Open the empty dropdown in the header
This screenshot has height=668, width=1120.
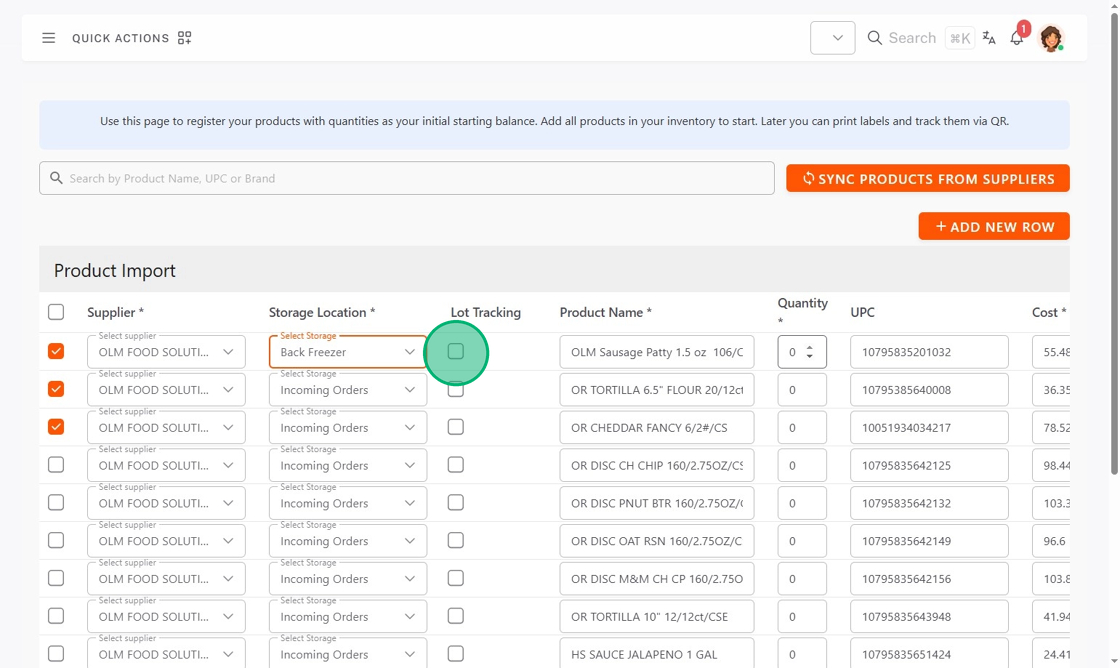(833, 38)
